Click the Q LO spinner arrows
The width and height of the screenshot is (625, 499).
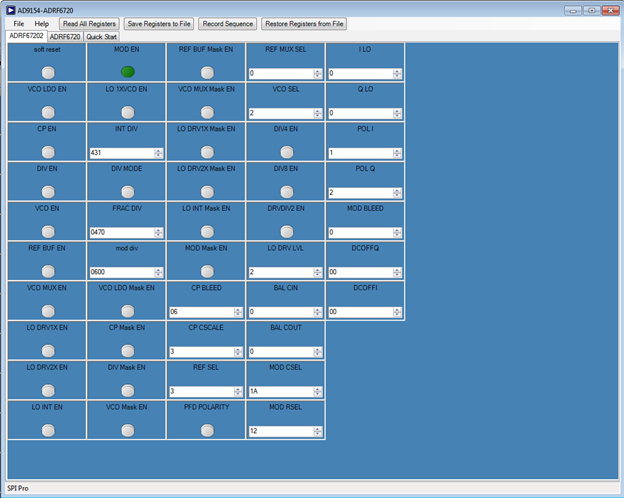click(x=397, y=114)
